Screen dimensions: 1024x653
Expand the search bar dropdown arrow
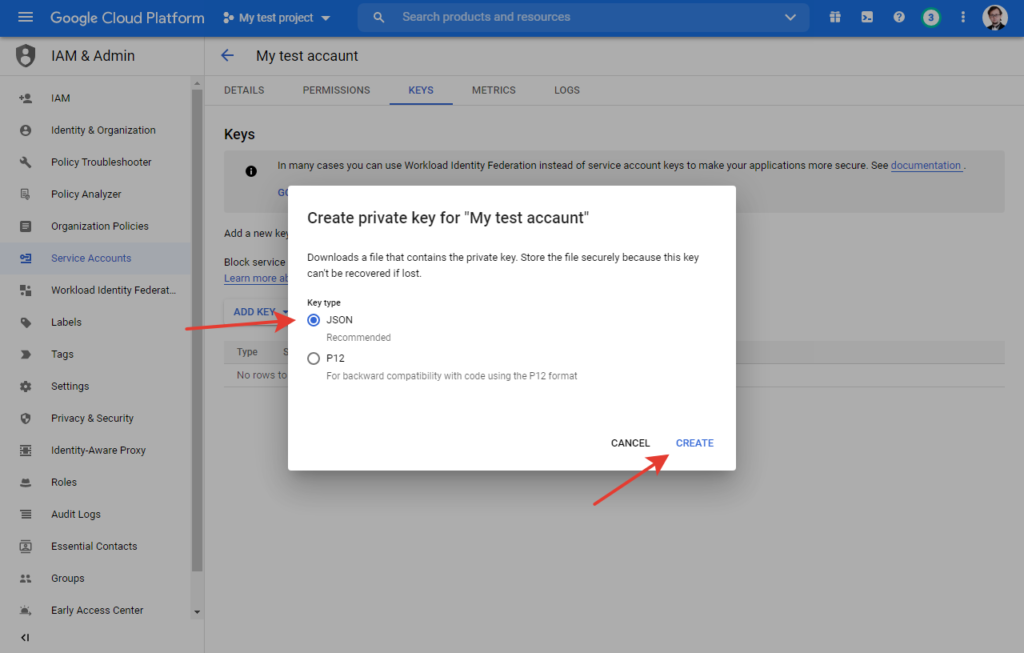790,18
